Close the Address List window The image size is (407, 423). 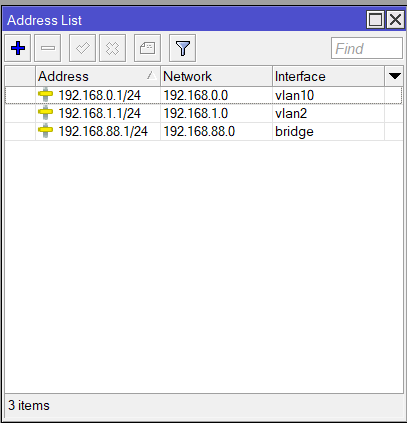coord(395,20)
